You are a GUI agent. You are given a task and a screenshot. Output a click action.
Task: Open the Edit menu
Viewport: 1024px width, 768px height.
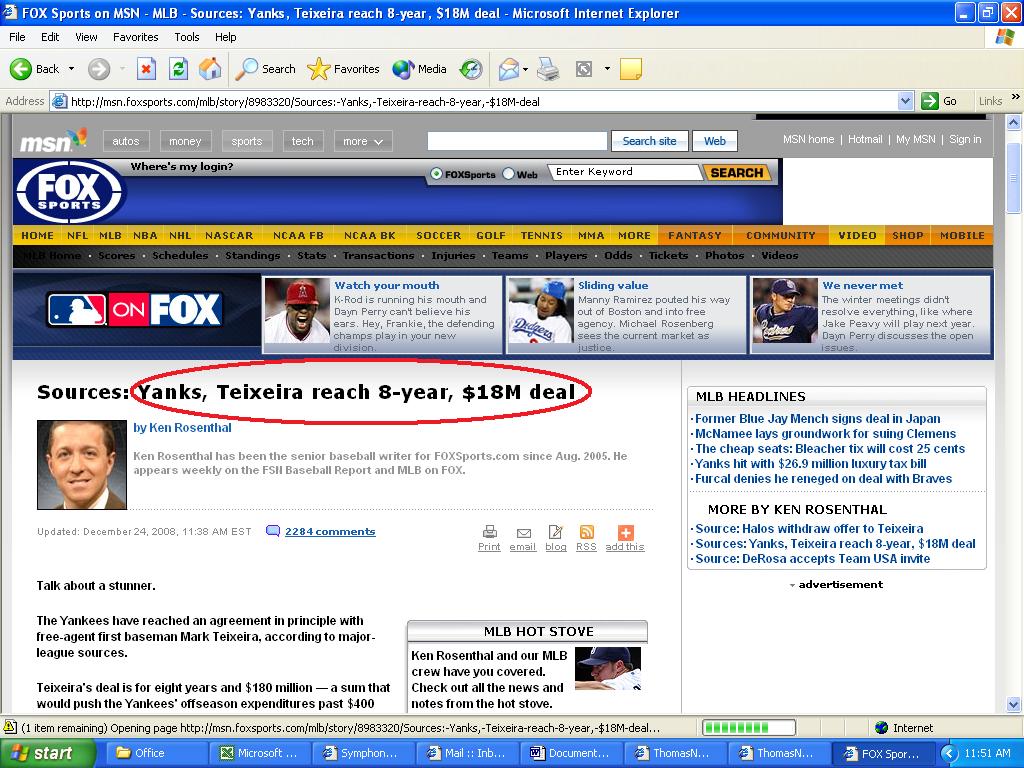(x=50, y=37)
